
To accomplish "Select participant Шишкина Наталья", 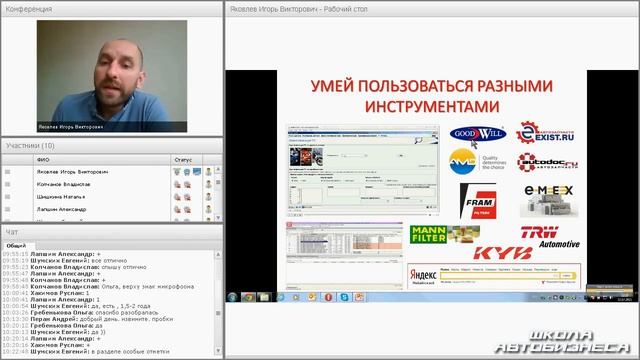I will tap(61, 197).
